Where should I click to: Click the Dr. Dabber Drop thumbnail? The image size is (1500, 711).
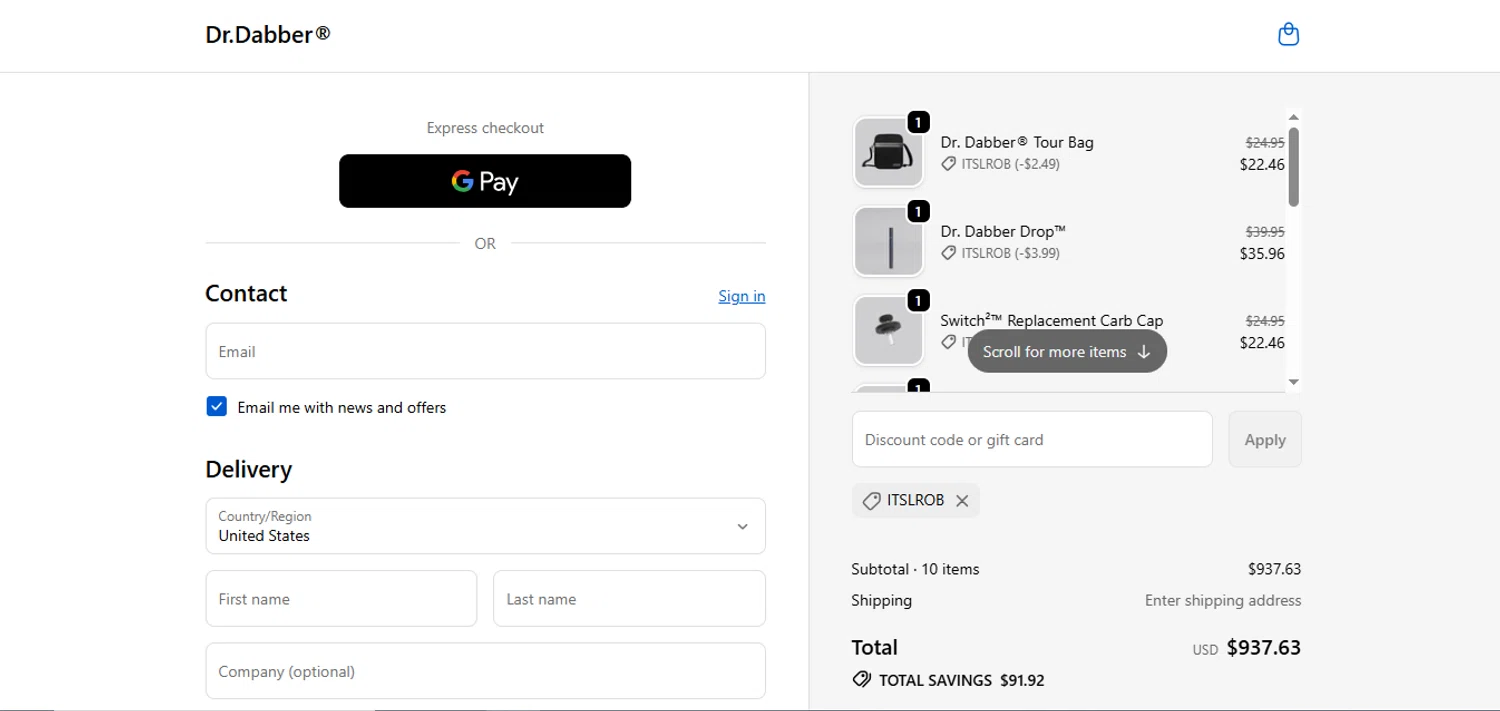tap(888, 241)
